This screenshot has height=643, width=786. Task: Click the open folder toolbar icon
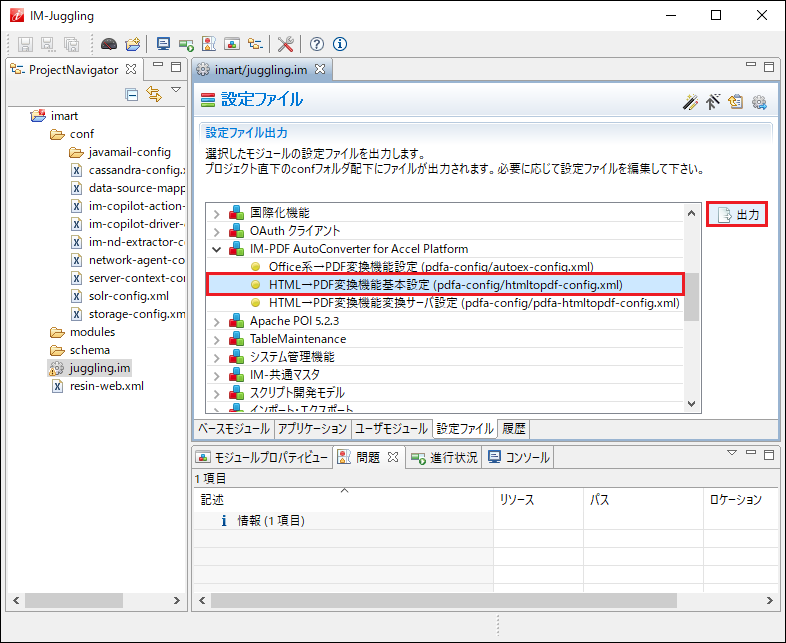133,44
